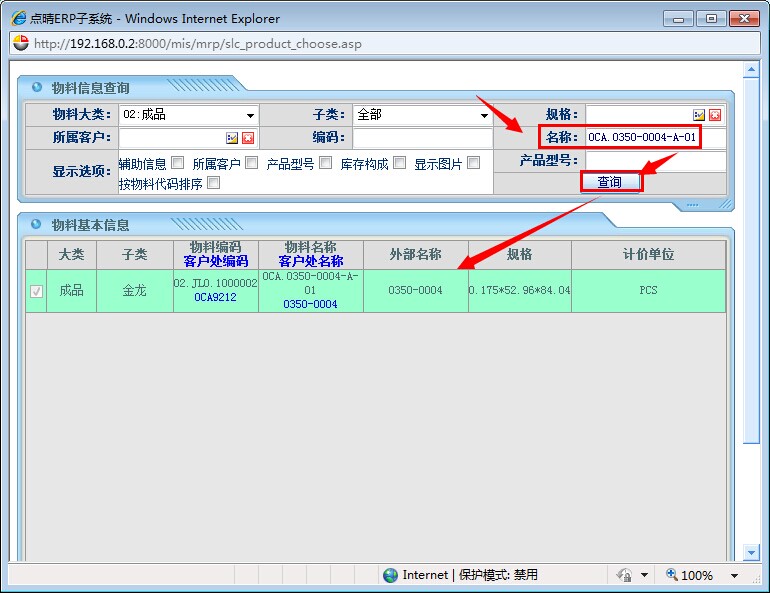The width and height of the screenshot is (770, 593).
Task: Clear the 规格 field with red X
Action: [x=714, y=115]
